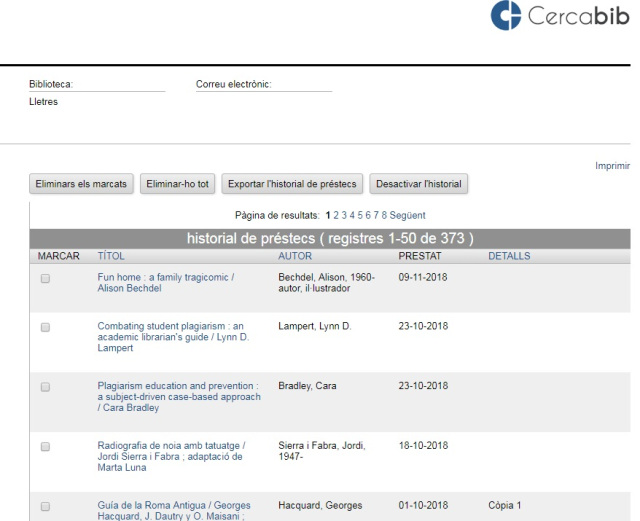Viewport: 640px width, 521px height.
Task: Click the Eliminar-ho tot button
Action: tap(177, 184)
